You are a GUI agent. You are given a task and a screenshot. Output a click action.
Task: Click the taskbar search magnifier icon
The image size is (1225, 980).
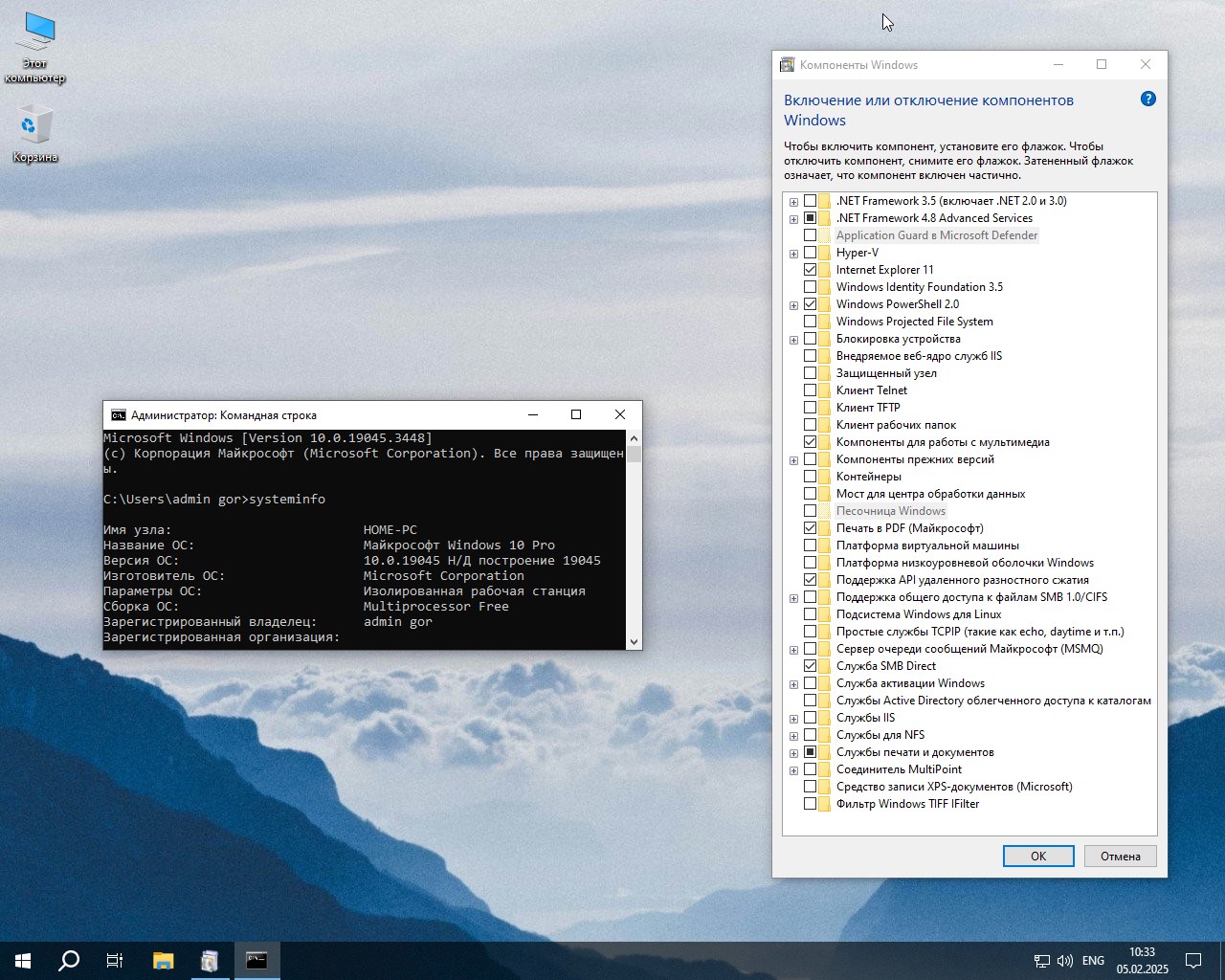tap(69, 961)
